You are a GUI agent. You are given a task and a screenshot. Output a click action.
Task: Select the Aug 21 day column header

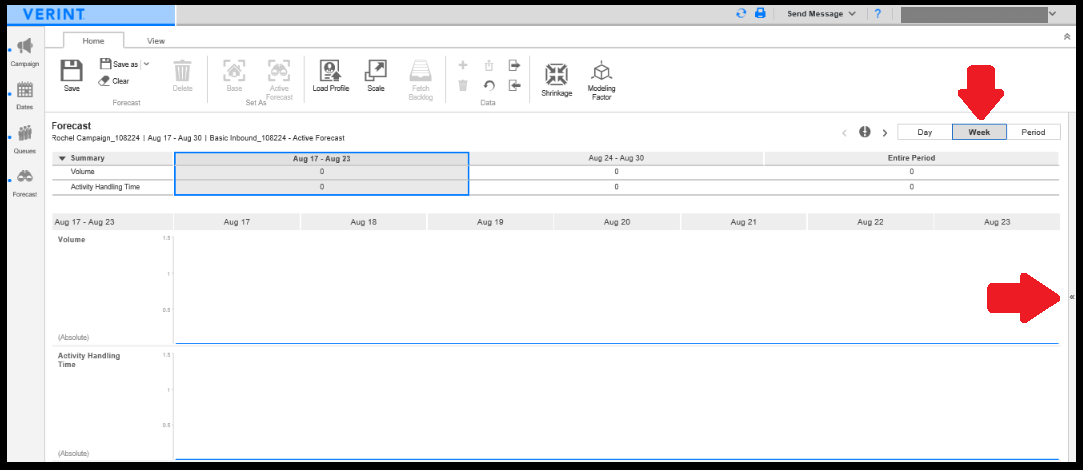pos(743,222)
